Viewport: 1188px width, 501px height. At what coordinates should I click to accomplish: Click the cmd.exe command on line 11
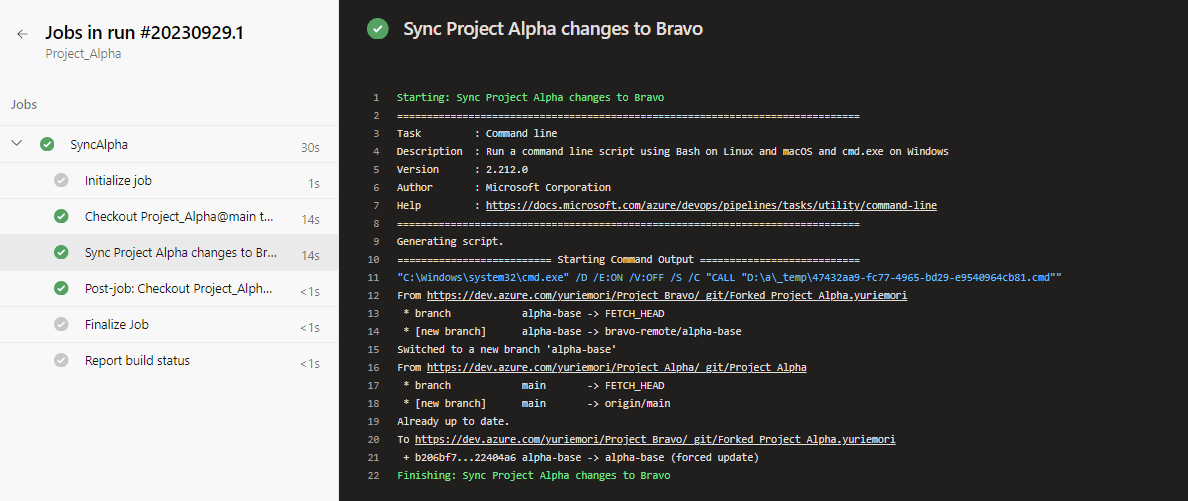coord(729,277)
